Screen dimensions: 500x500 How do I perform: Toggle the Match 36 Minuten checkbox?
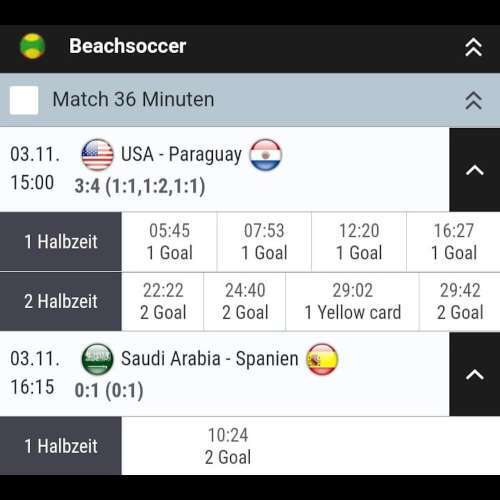24,100
